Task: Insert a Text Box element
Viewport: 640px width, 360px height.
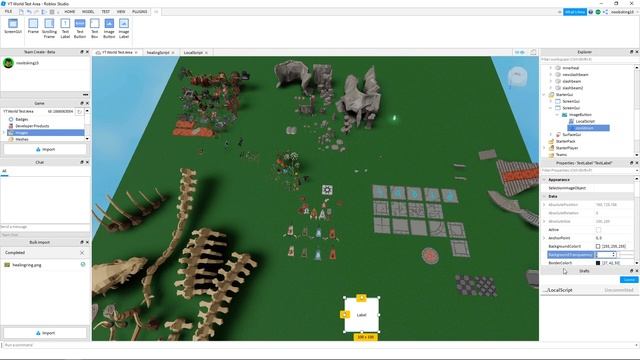Action: pos(94,28)
